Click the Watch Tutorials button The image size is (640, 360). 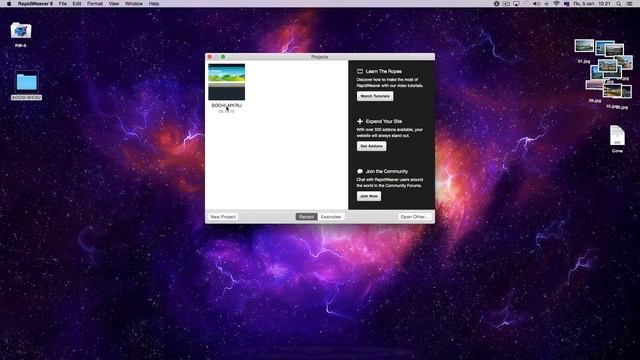(x=375, y=96)
